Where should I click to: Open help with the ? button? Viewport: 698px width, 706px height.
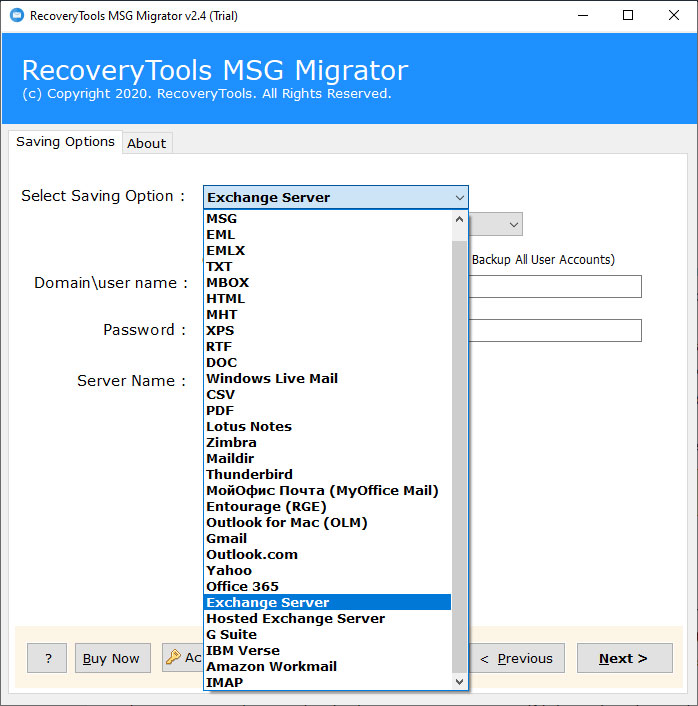pyautogui.click(x=47, y=658)
